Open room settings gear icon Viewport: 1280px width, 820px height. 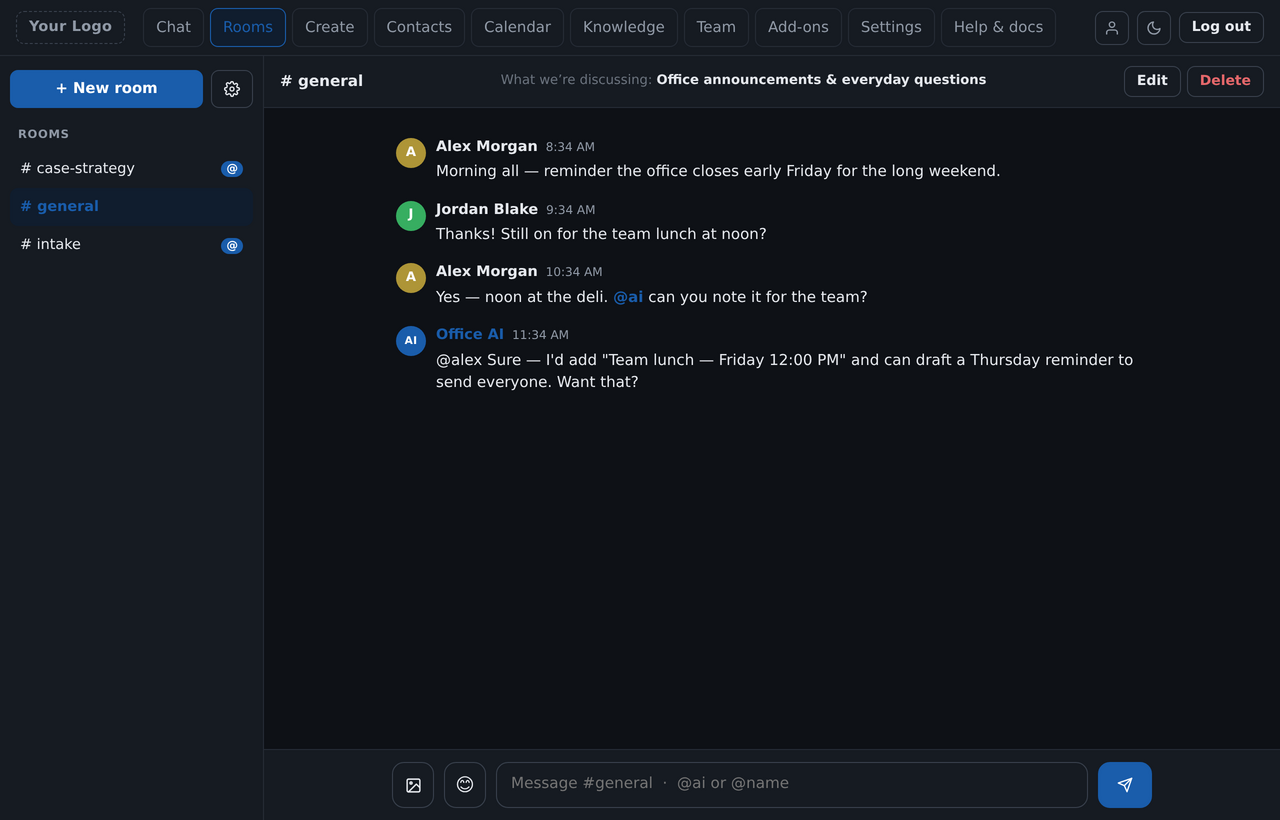tap(232, 89)
